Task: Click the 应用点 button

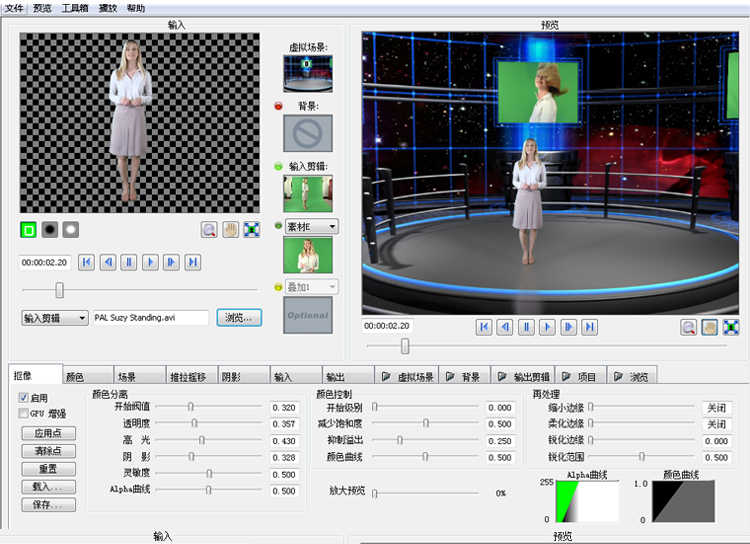Action: (x=49, y=433)
